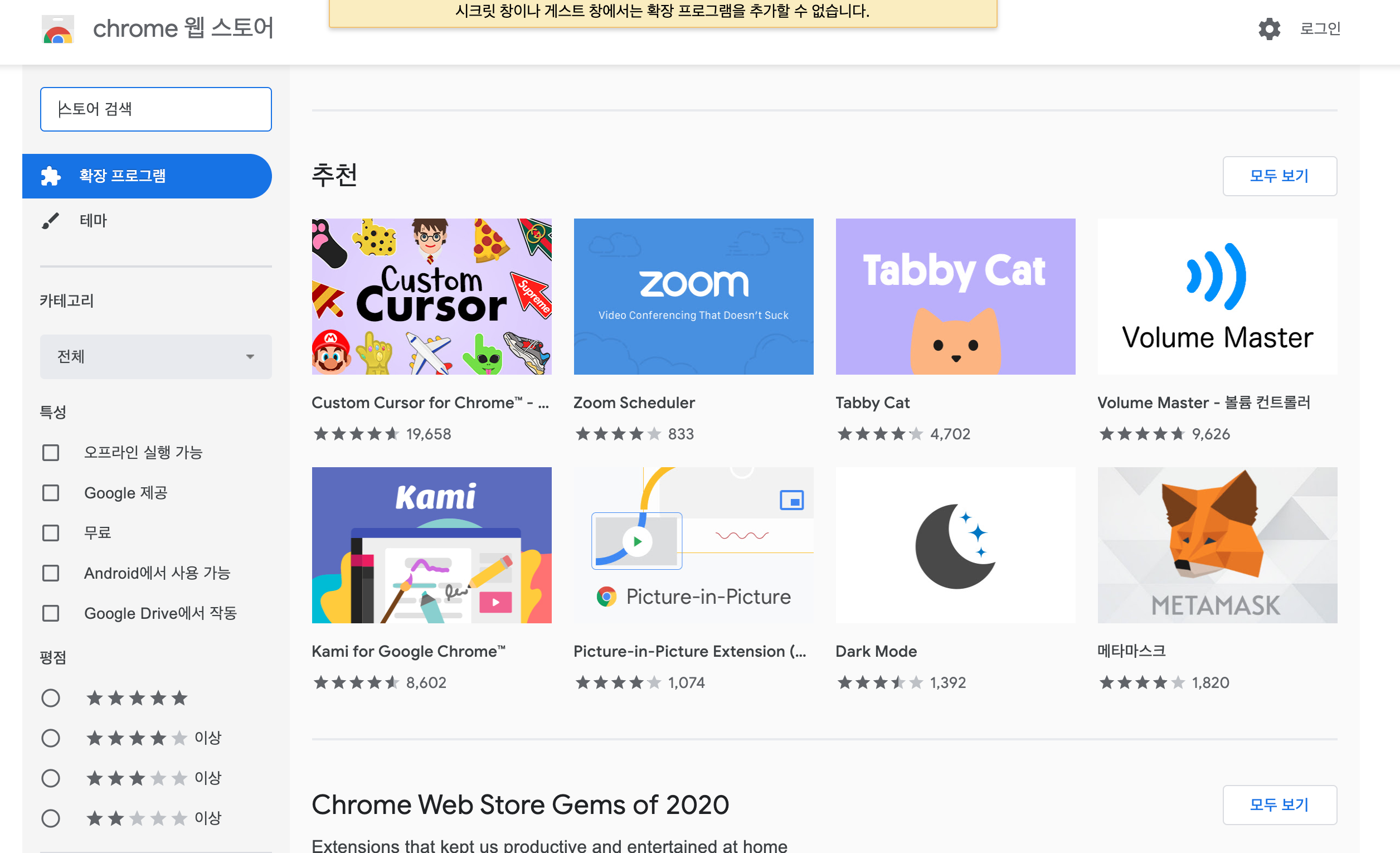1400x853 pixels.
Task: Select the three-stars-and-up rating filter
Action: pos(51,777)
